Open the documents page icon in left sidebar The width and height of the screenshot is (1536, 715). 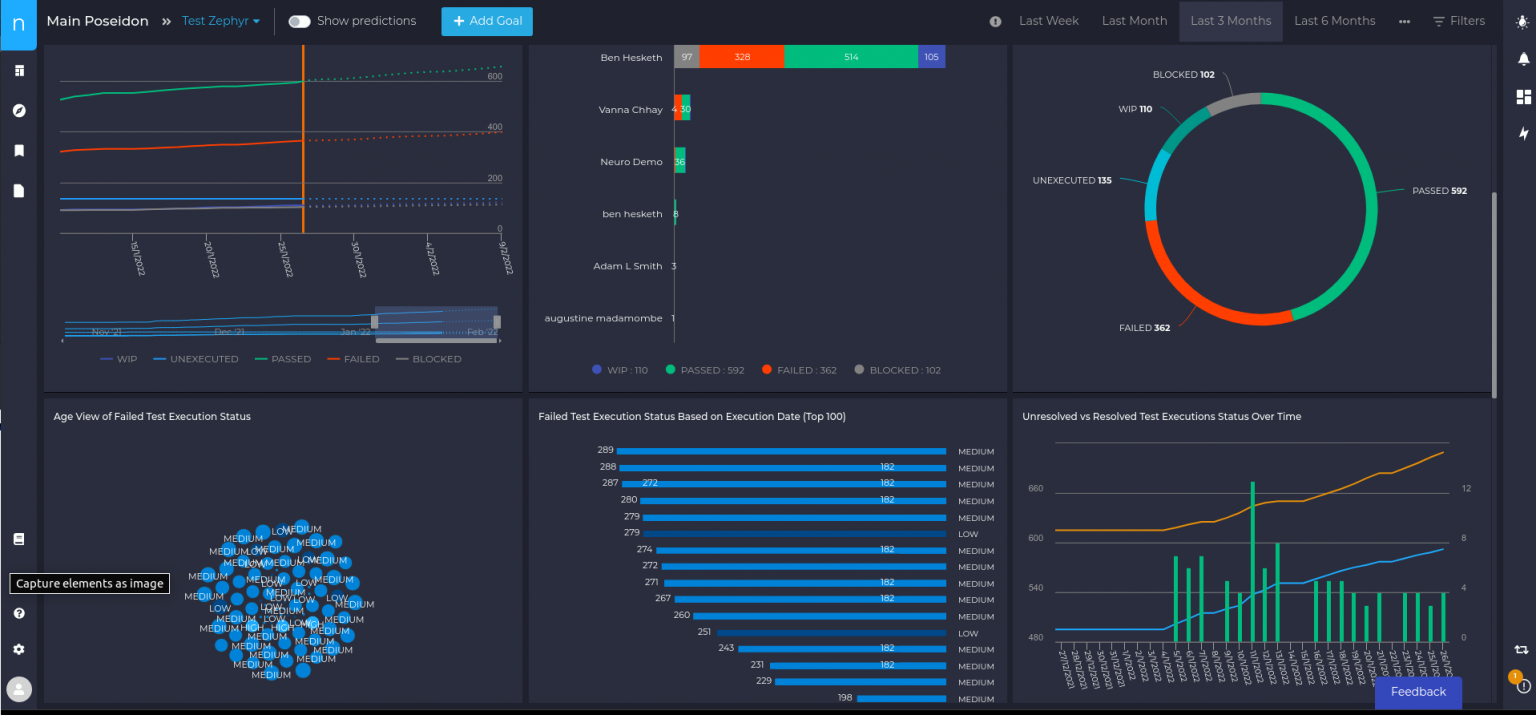[x=18, y=190]
